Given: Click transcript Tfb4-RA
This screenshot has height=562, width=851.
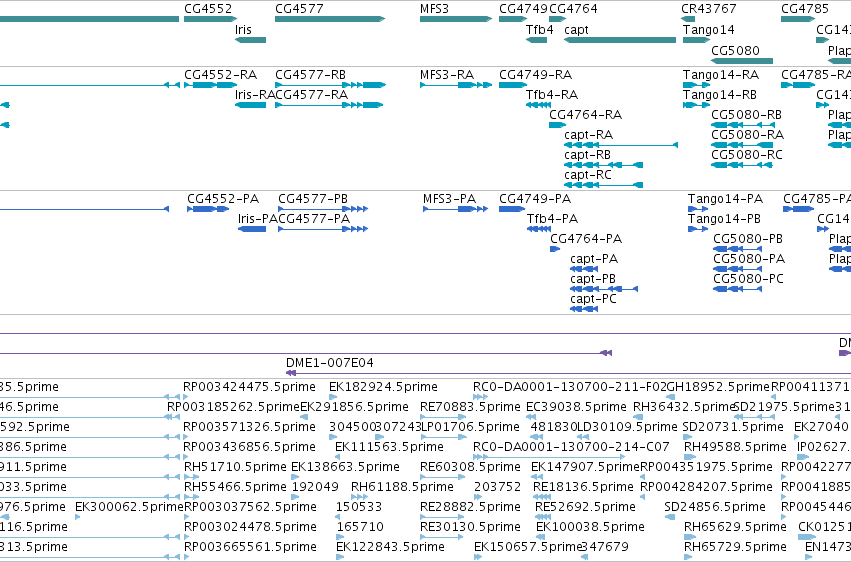Looking at the screenshot, I should pyautogui.click(x=538, y=105).
